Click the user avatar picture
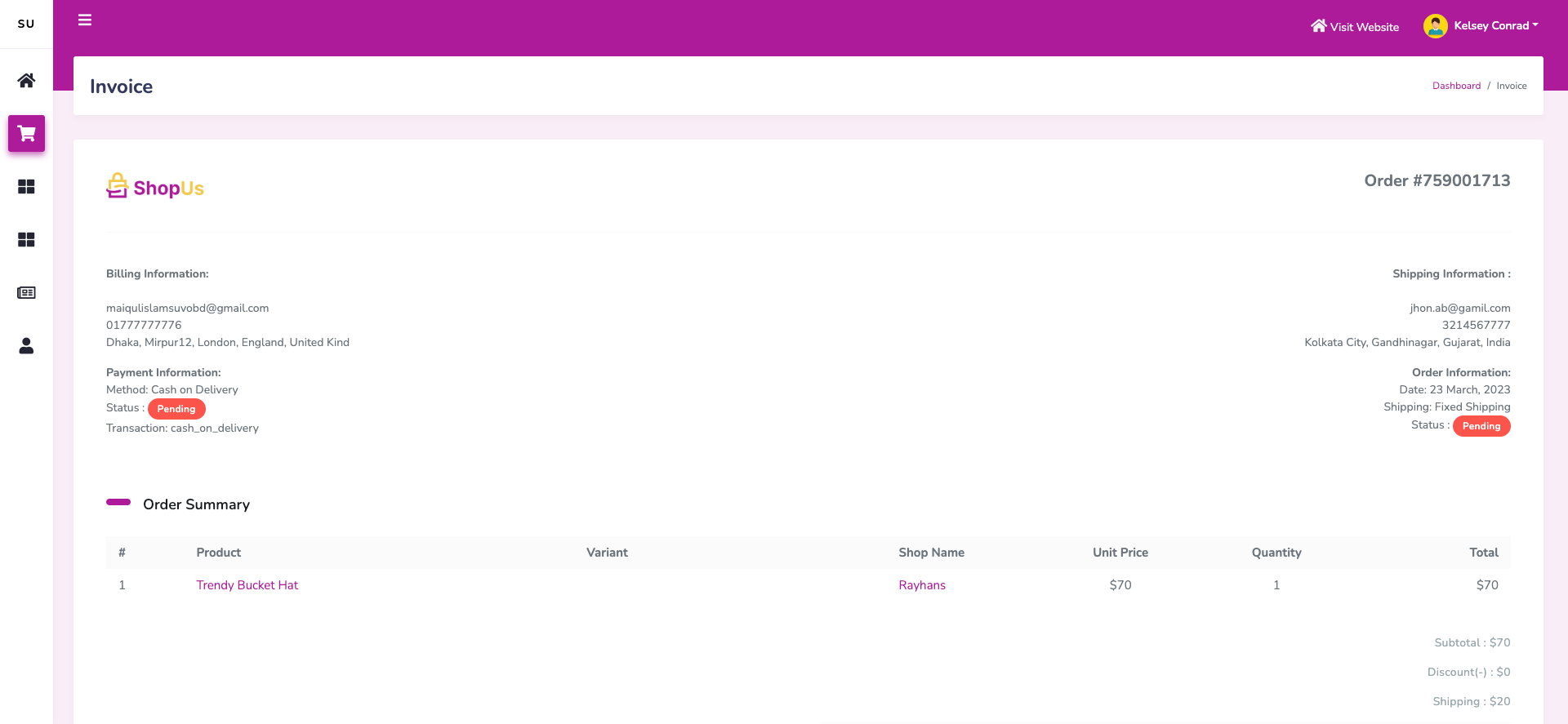The image size is (1568, 724). pos(1435,26)
